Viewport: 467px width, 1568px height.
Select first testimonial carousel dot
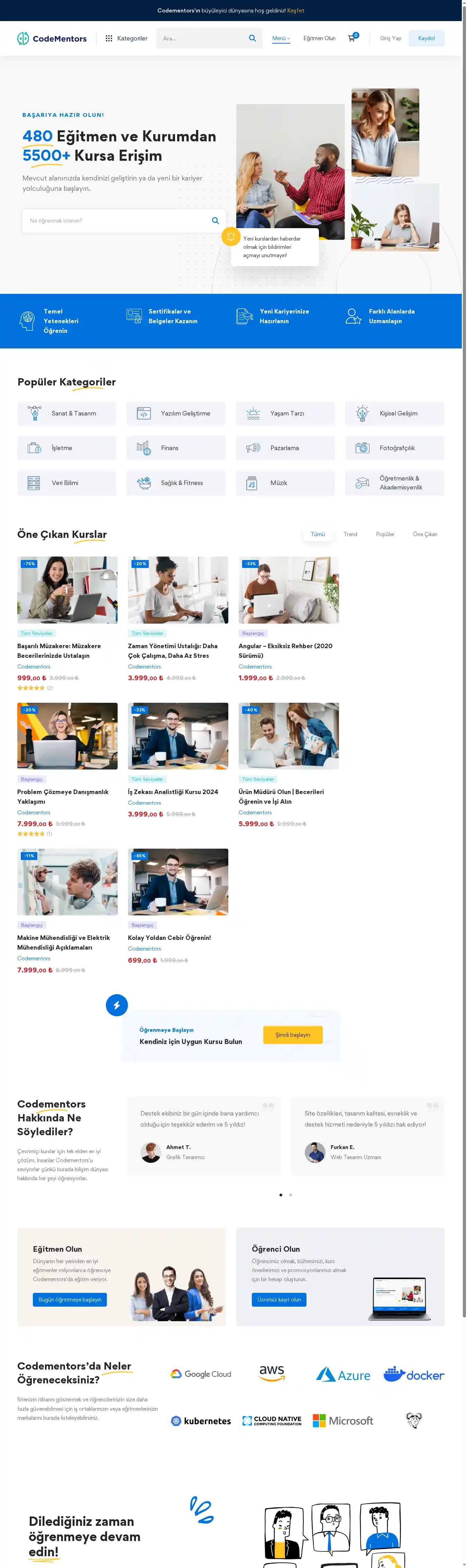click(281, 1195)
